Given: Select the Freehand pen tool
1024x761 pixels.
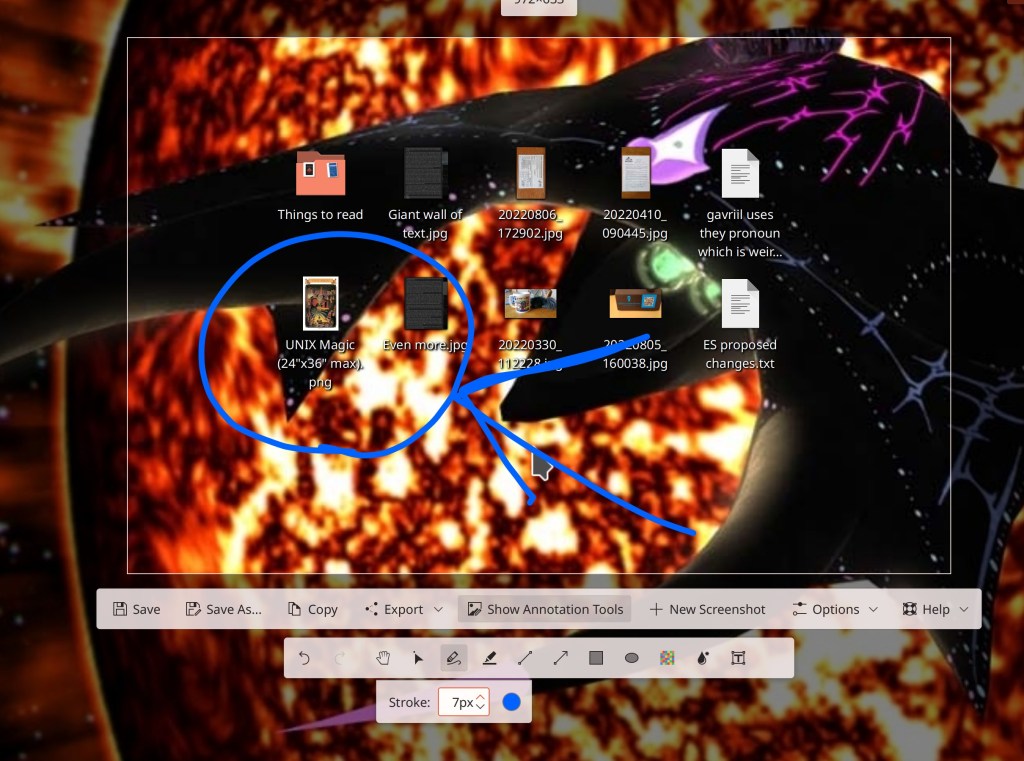Looking at the screenshot, I should click(453, 658).
